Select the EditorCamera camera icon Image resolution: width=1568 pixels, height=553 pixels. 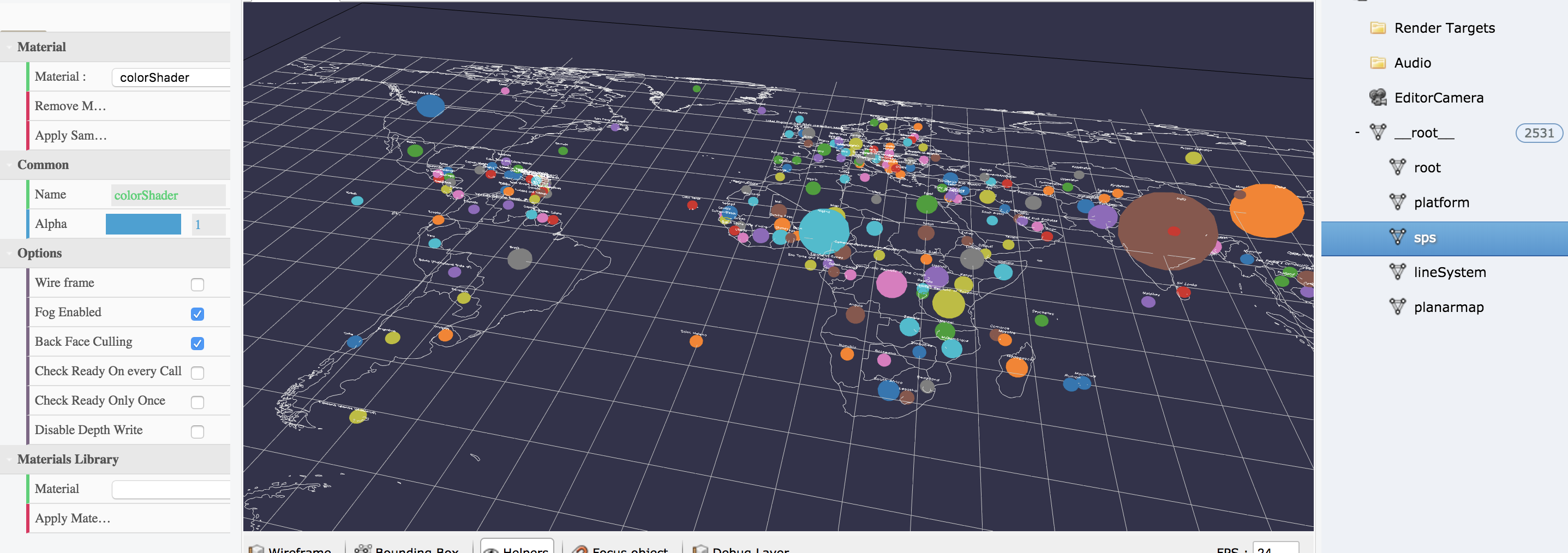(x=1378, y=97)
